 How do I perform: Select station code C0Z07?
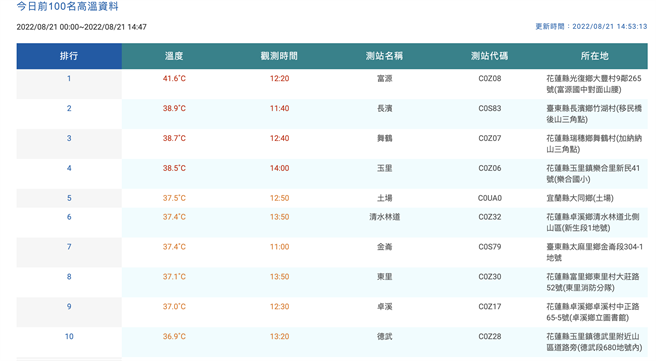click(x=489, y=138)
